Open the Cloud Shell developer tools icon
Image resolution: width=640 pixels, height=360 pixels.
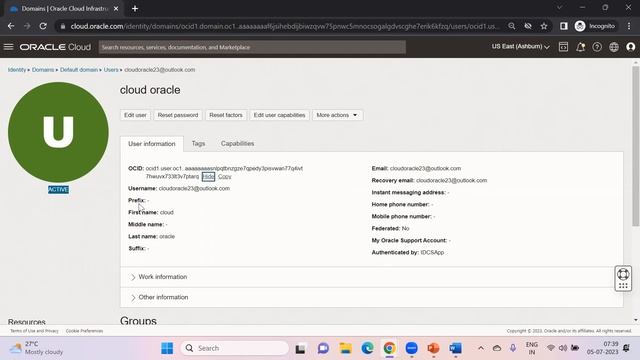563,47
